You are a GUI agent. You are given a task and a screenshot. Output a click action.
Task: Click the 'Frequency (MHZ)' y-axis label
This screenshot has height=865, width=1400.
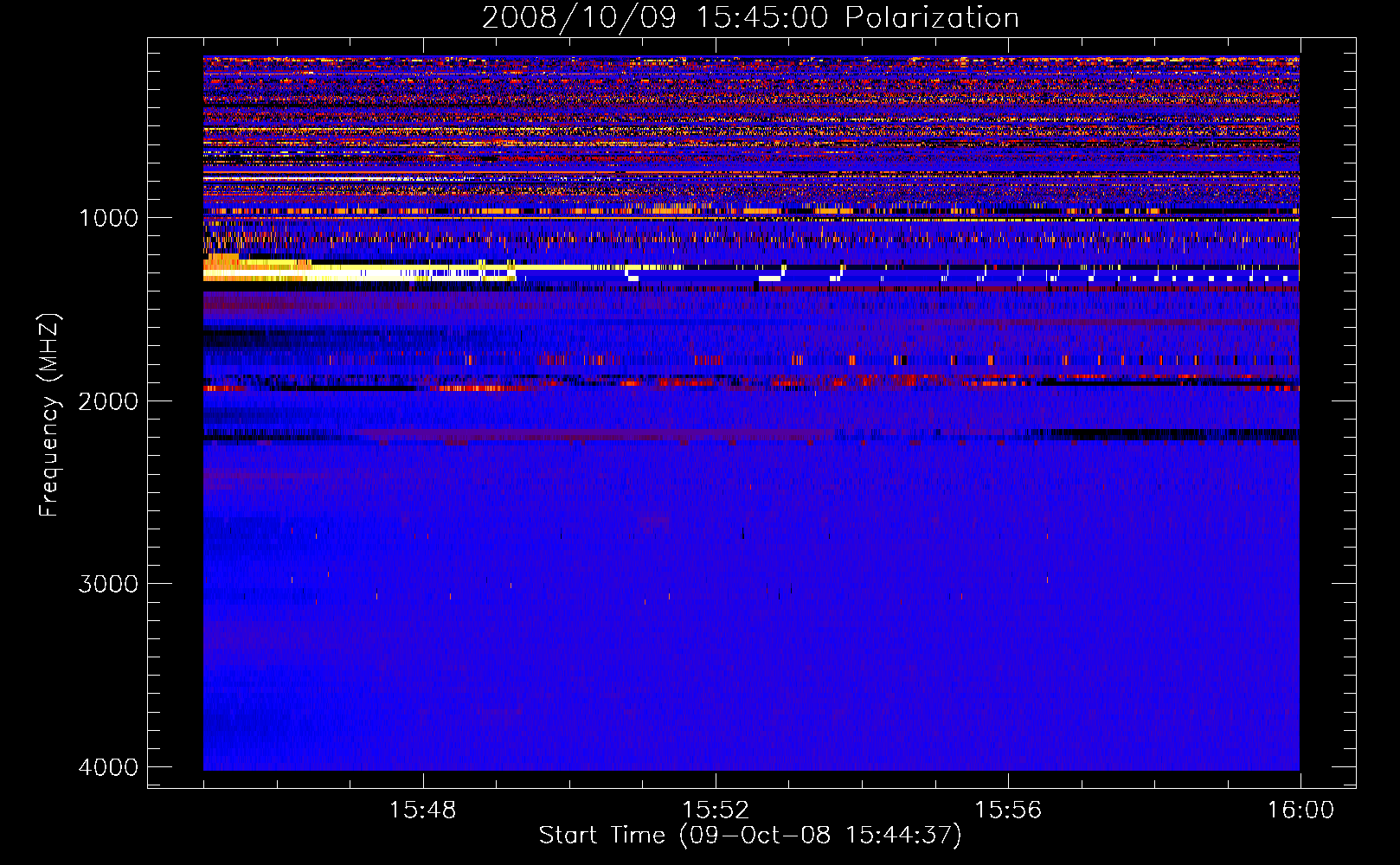click(x=49, y=415)
